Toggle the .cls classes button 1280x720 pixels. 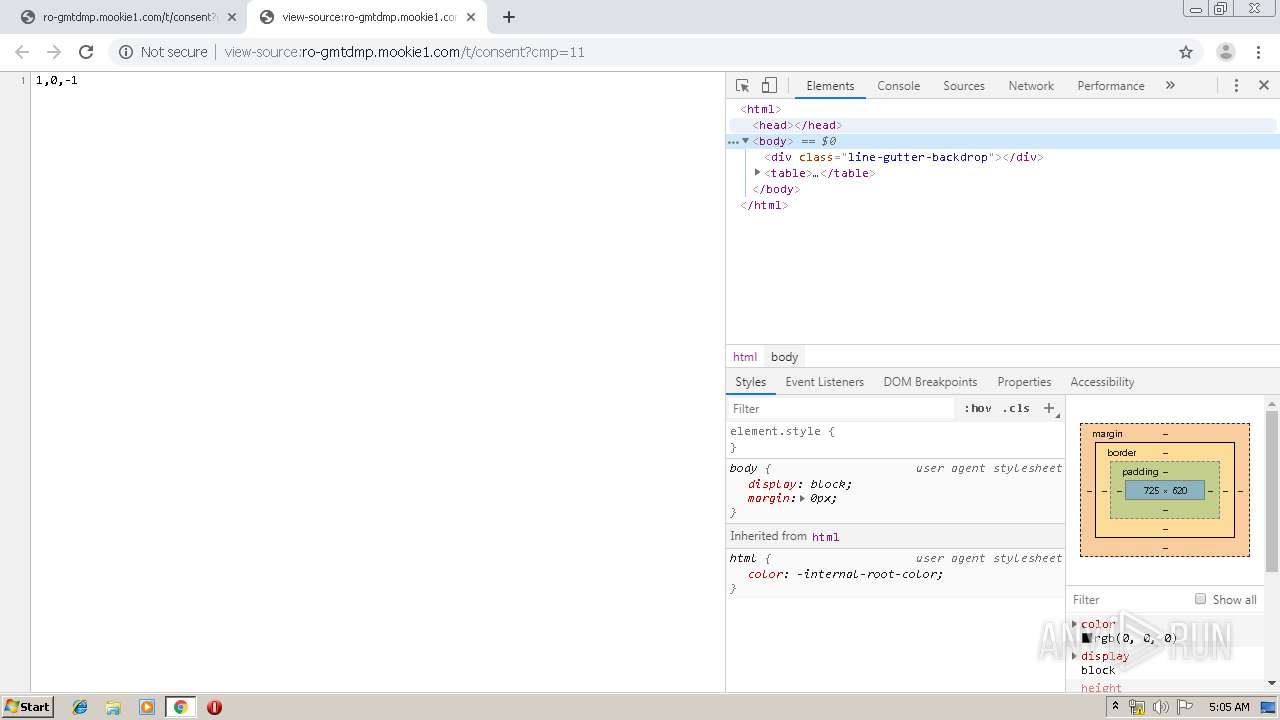click(x=1017, y=408)
